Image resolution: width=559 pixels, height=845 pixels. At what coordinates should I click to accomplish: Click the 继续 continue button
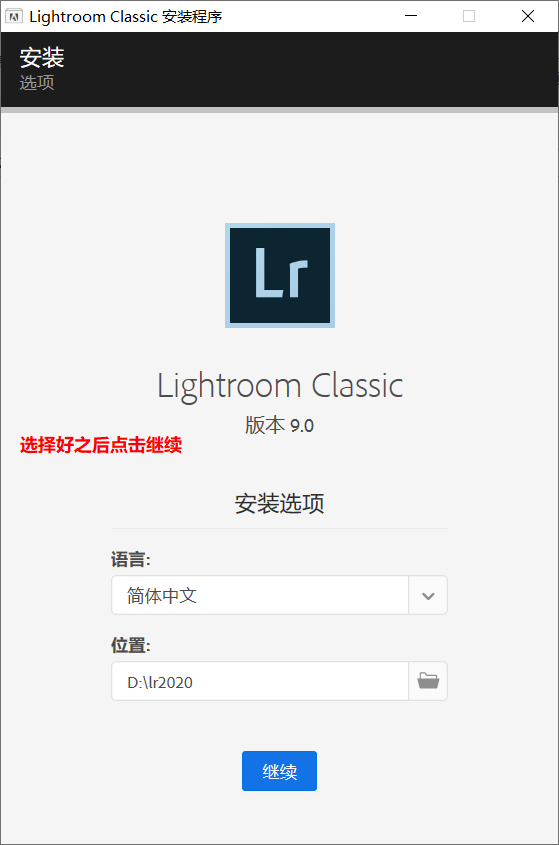[279, 771]
